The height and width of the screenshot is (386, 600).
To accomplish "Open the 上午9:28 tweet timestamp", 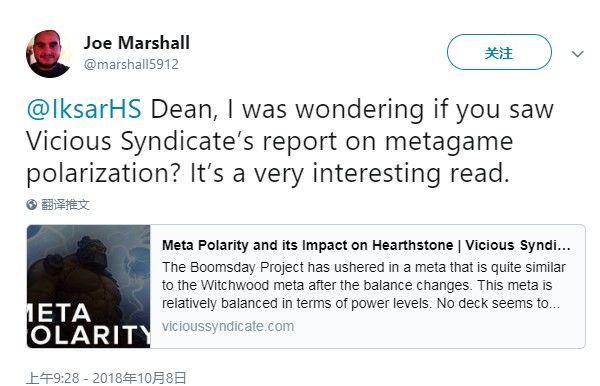I will click(x=53, y=378).
